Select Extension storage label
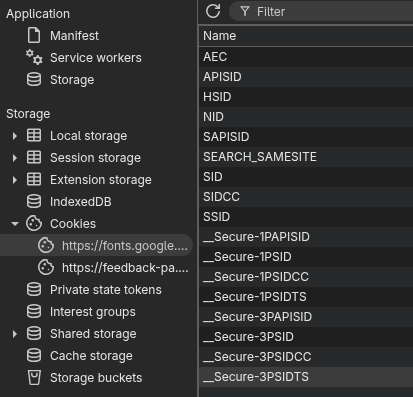The width and height of the screenshot is (413, 397). [101, 180]
